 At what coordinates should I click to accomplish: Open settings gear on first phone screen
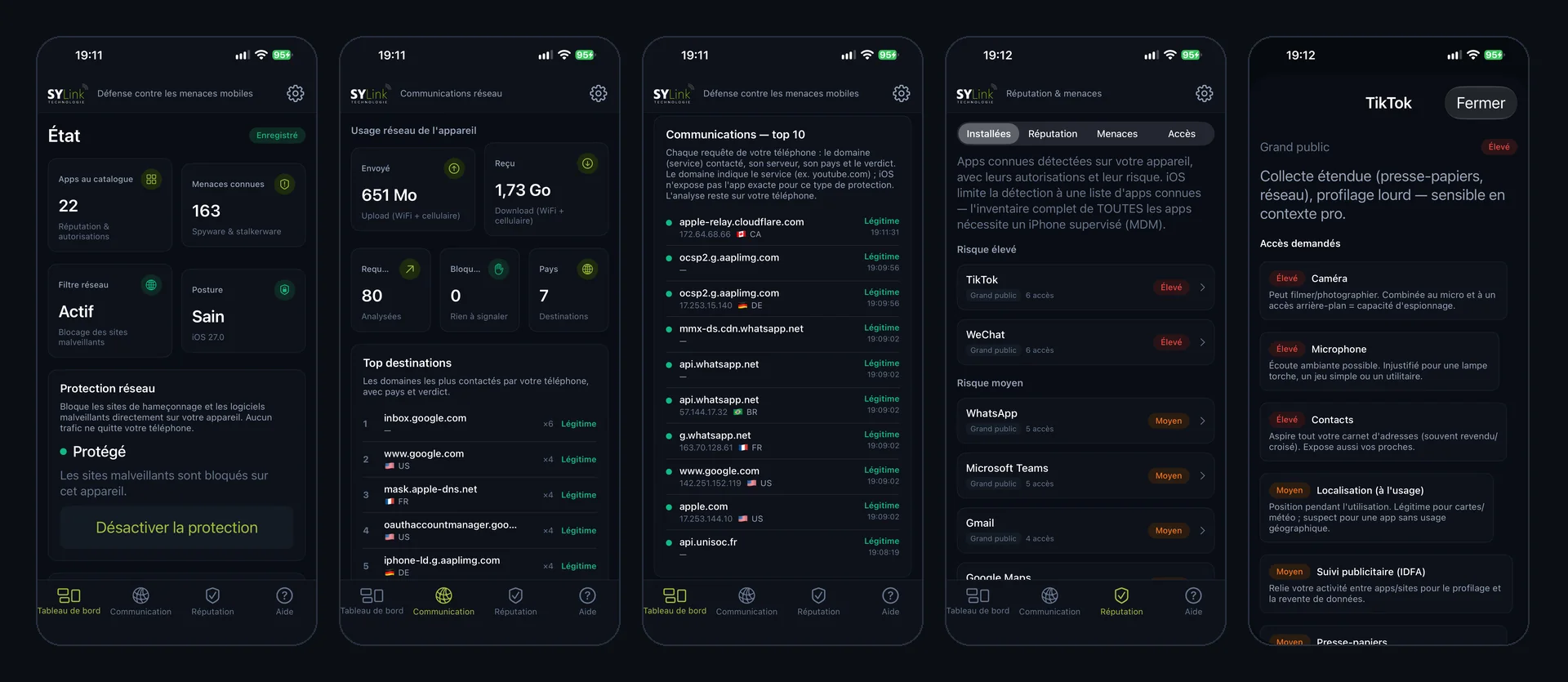click(296, 94)
